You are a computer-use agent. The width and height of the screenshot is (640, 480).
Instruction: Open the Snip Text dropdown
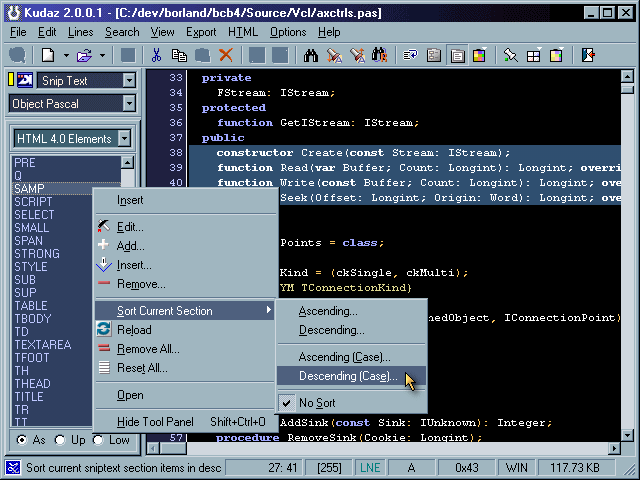pos(129,80)
